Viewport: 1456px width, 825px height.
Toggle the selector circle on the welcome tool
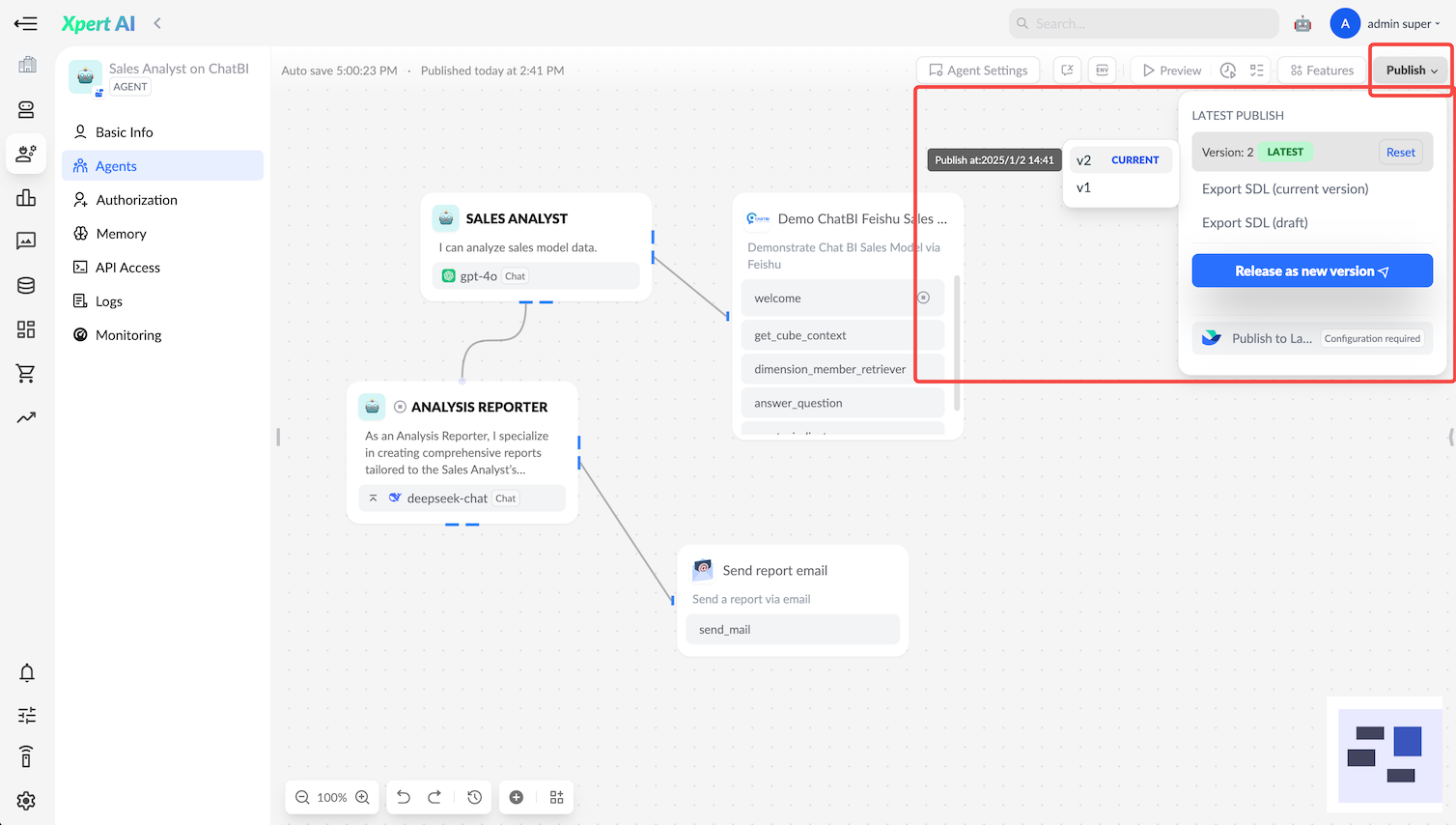click(x=923, y=298)
